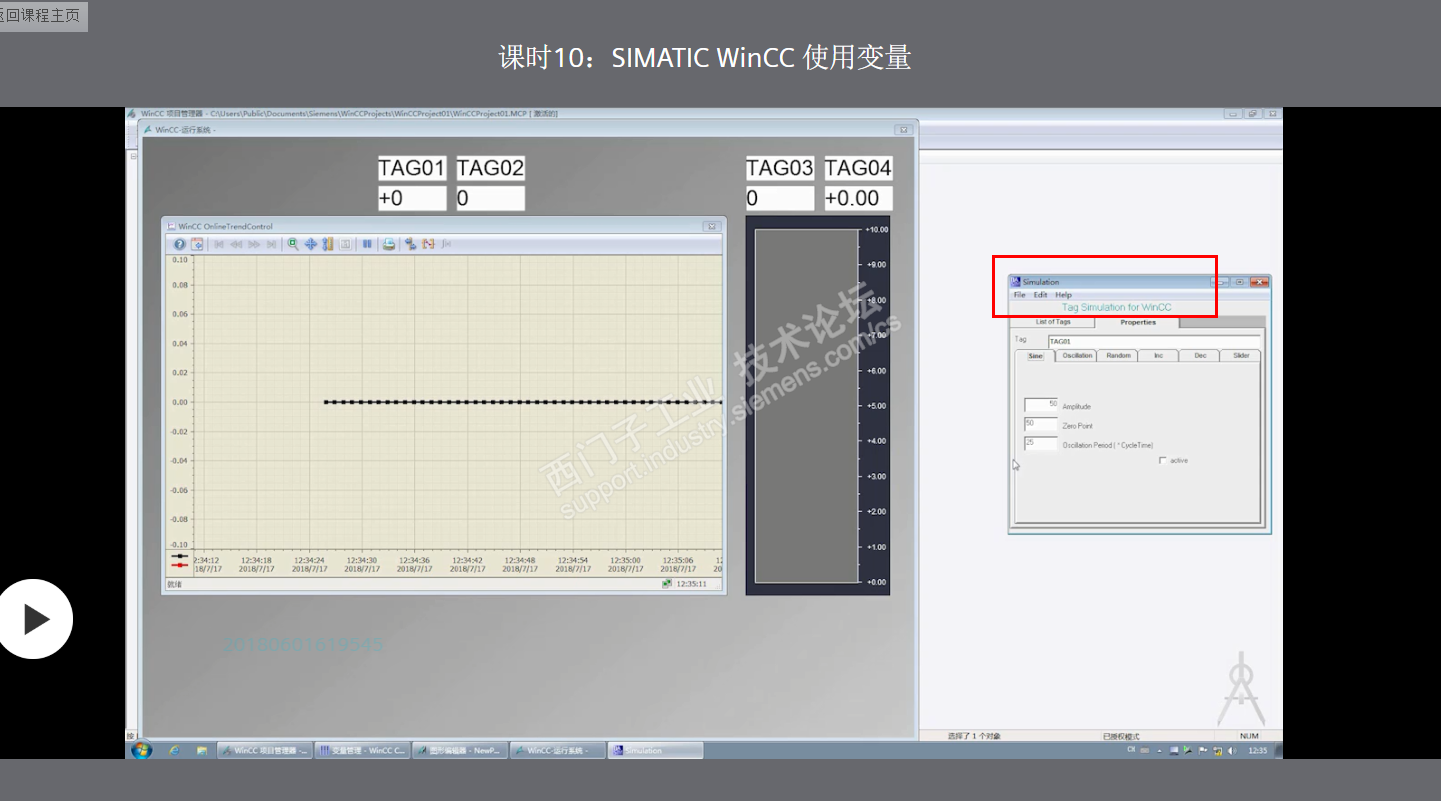Open Windows Explorer from the taskbar

(202, 750)
